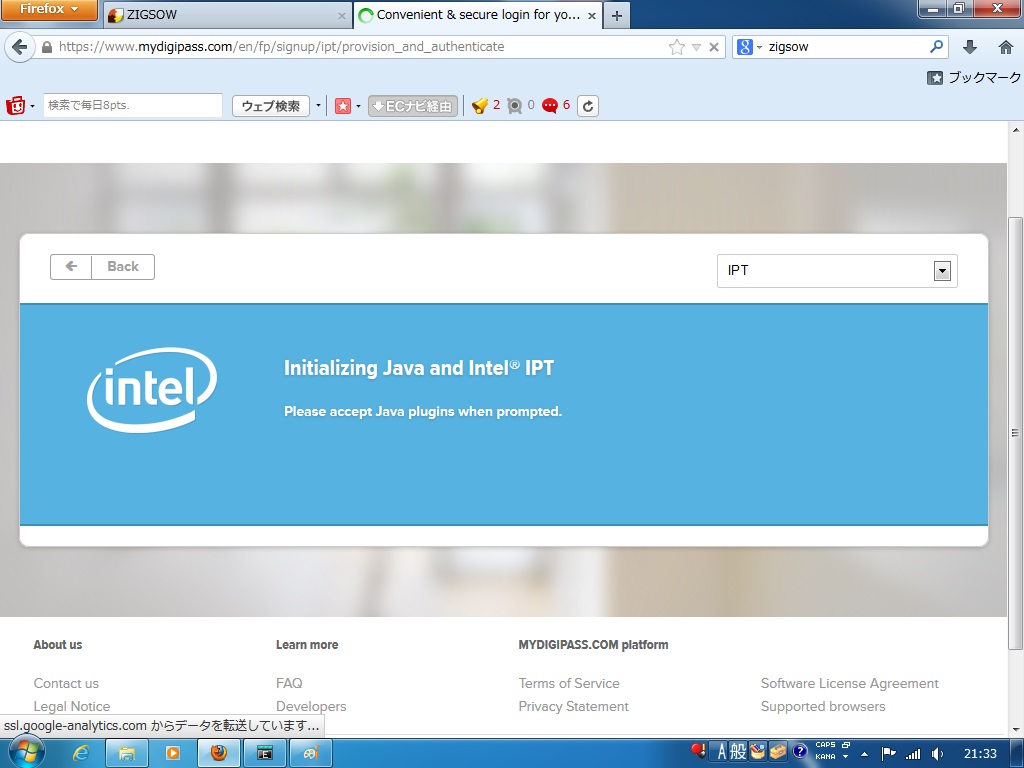This screenshot has height=768, width=1024.
Task: Bookmark this page with the star icon
Action: [677, 47]
